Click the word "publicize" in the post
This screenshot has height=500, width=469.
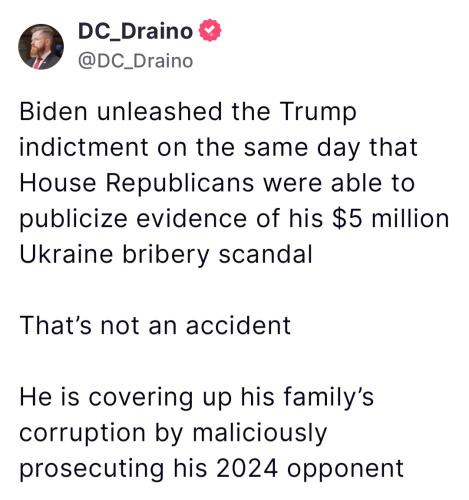pos(73,220)
